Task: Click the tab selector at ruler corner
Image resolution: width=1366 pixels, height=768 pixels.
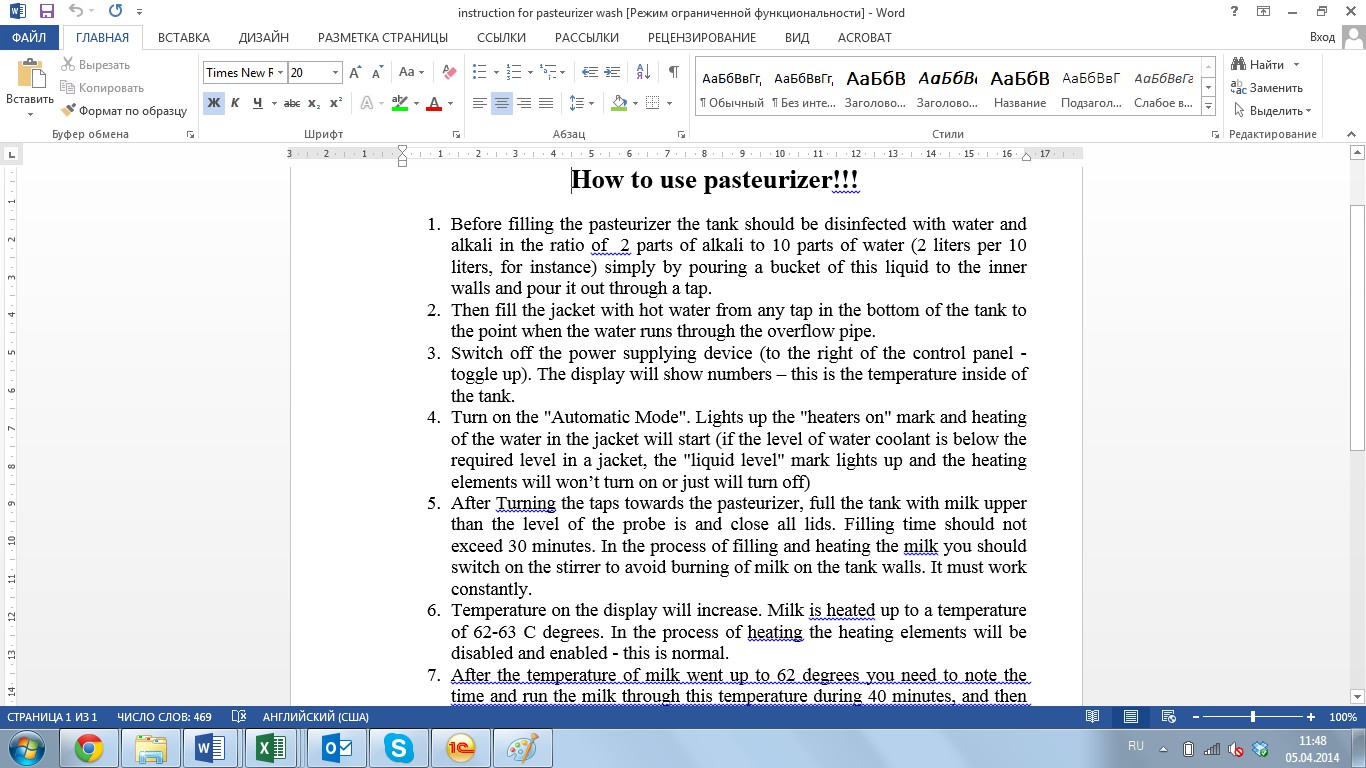Action: tap(11, 155)
